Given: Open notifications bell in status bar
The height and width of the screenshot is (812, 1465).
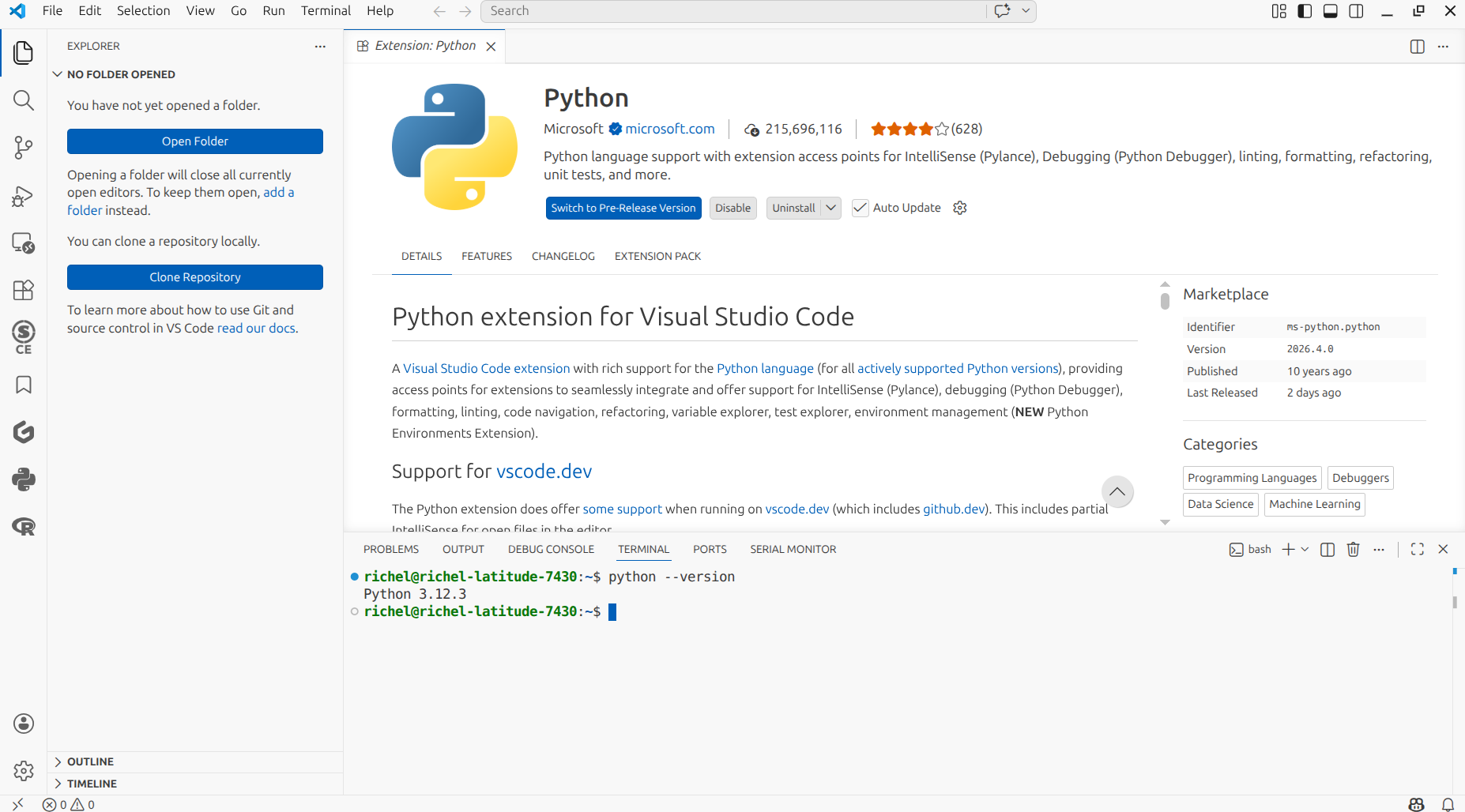Looking at the screenshot, I should click(x=1448, y=804).
